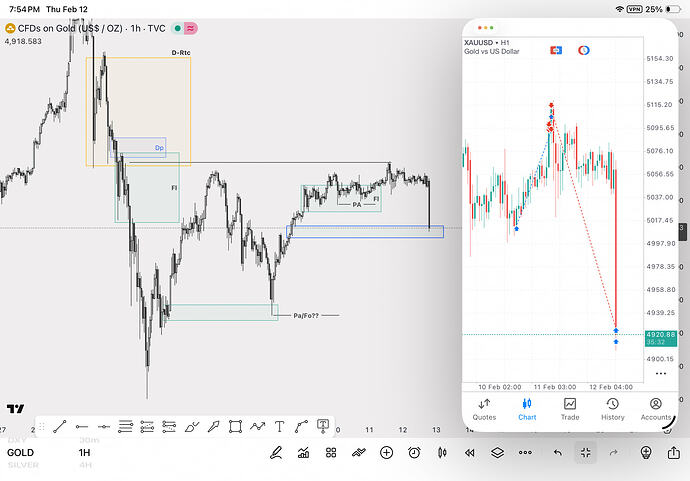Open the GOLD symbol picker
Viewport: 690px width, 481px height.
(x=20, y=452)
